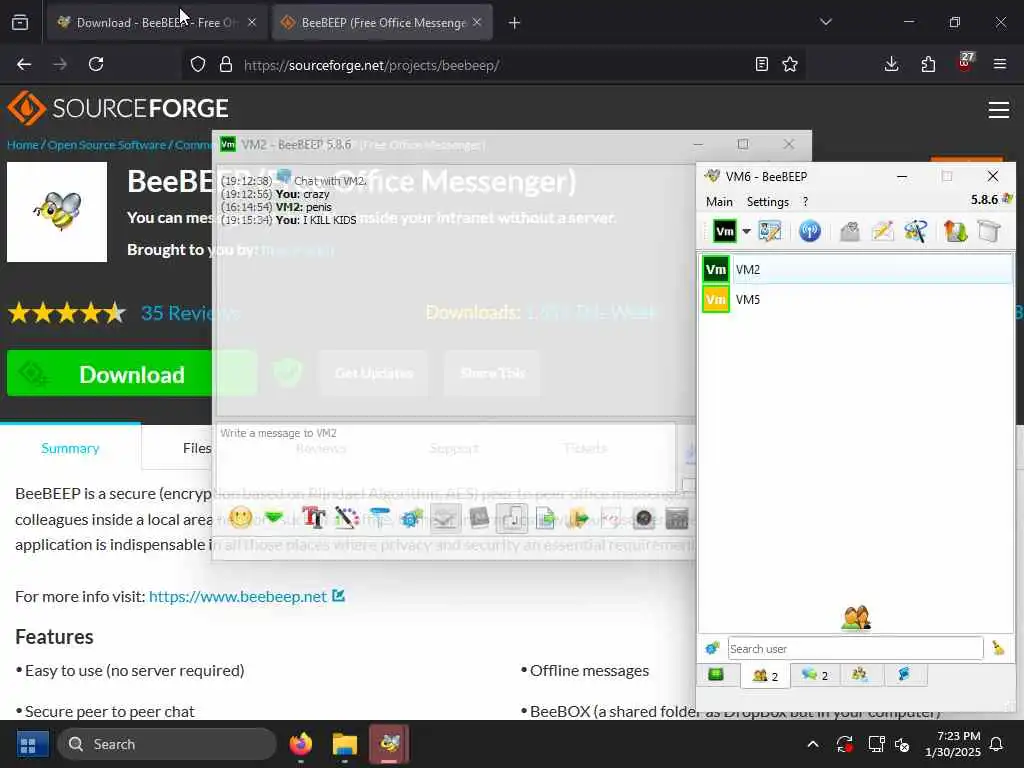Toggle the selected music note button
Viewport: 1024px width, 768px height.
512,519
